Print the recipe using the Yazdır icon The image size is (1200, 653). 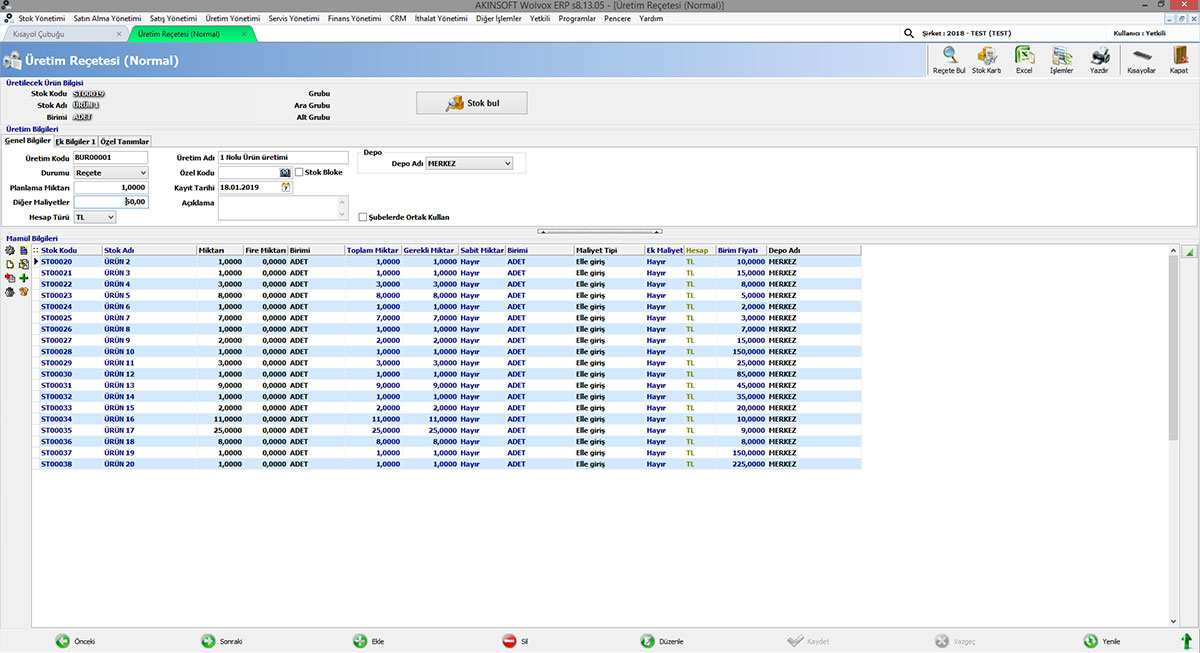1099,58
